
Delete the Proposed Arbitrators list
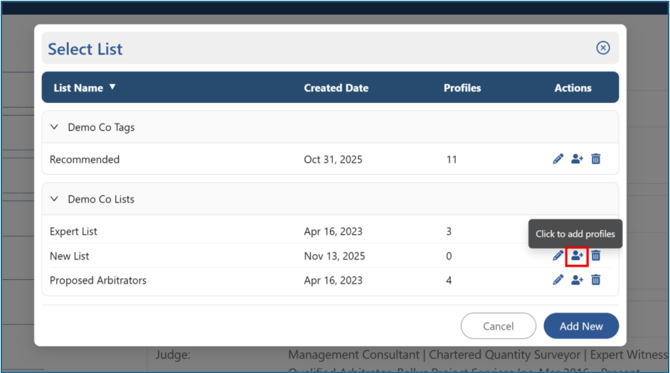click(596, 280)
